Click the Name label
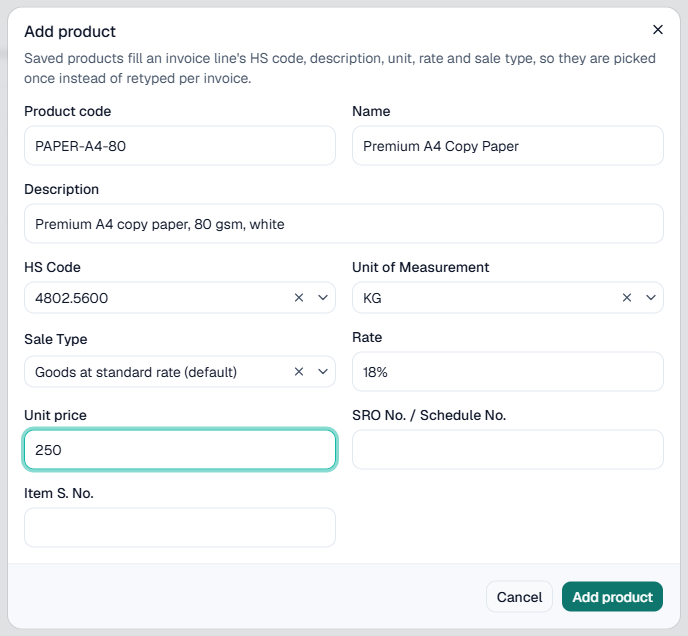The width and height of the screenshot is (688, 636). (x=371, y=111)
